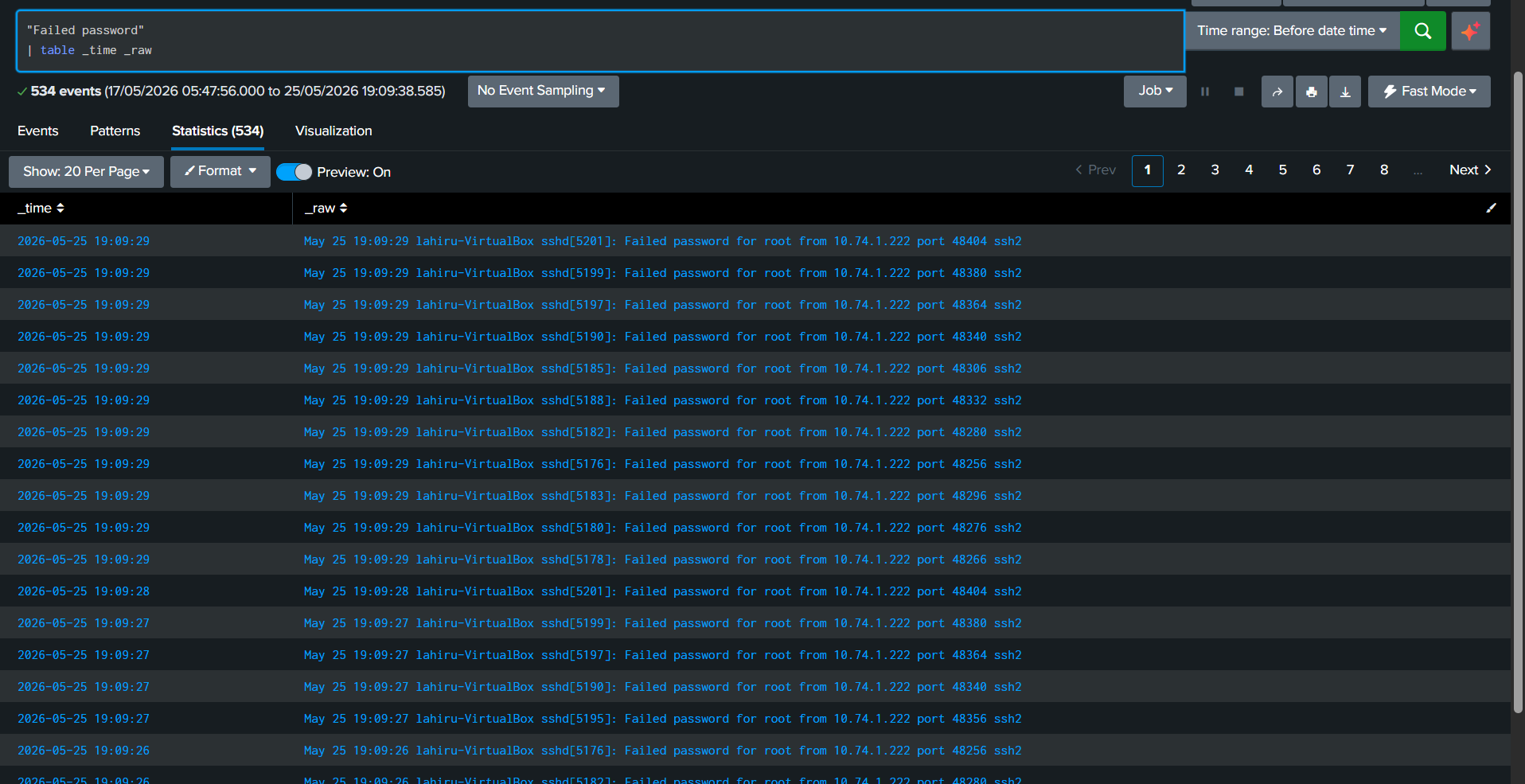Click the sshd[5183] port 48296 event
1525x784 pixels.
click(x=662, y=496)
